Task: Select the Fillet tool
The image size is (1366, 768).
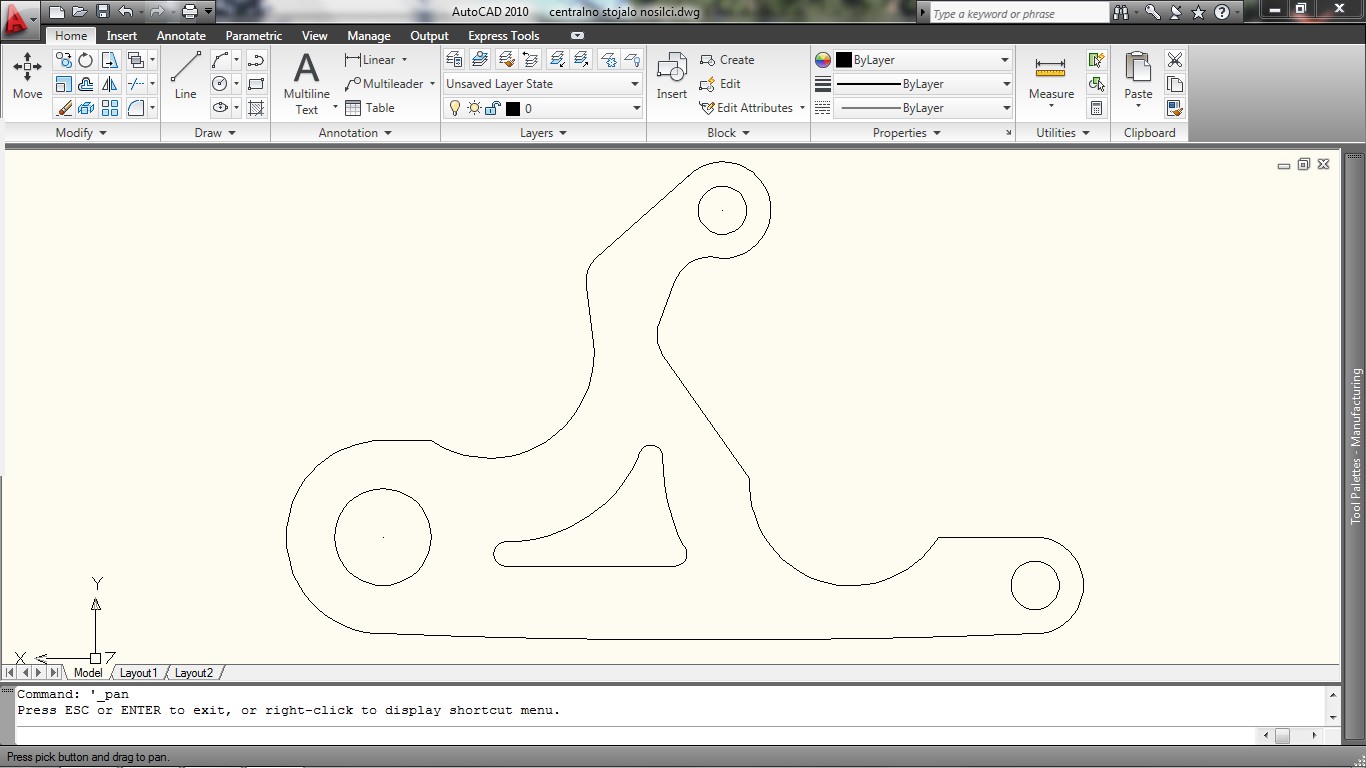Action: tap(135, 108)
